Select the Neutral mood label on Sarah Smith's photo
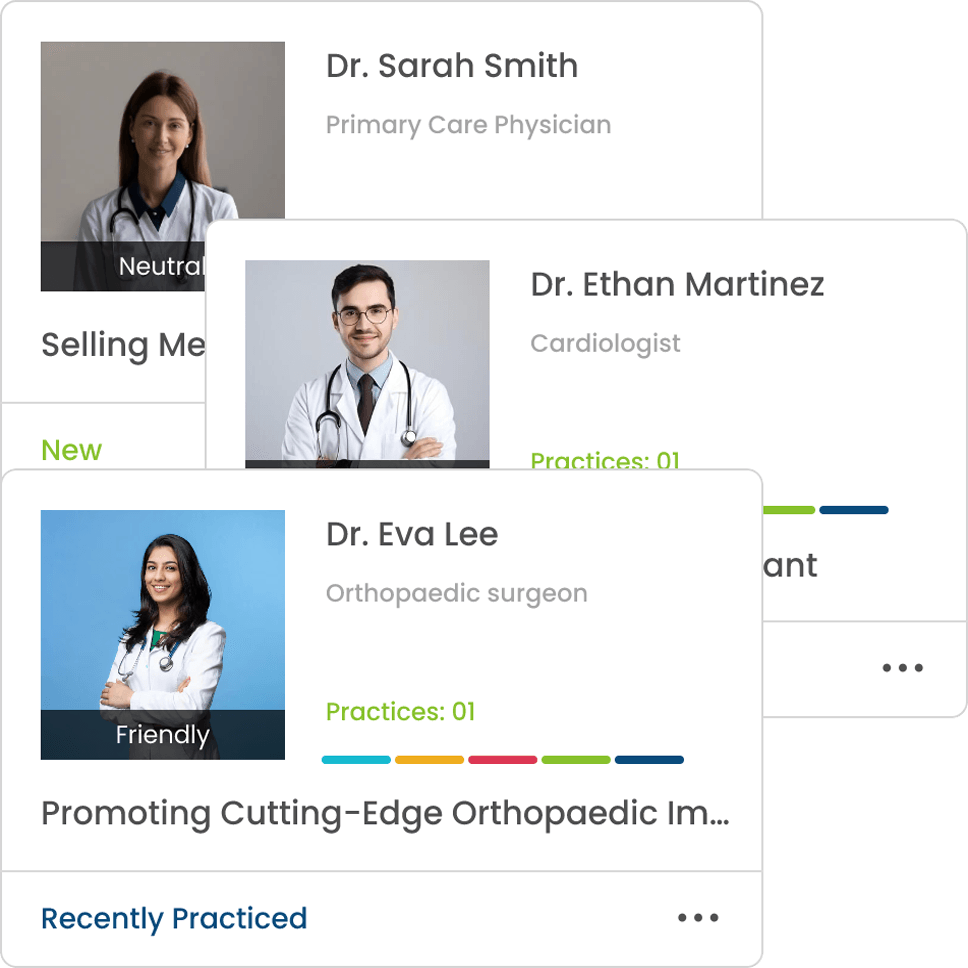 pyautogui.click(x=162, y=267)
